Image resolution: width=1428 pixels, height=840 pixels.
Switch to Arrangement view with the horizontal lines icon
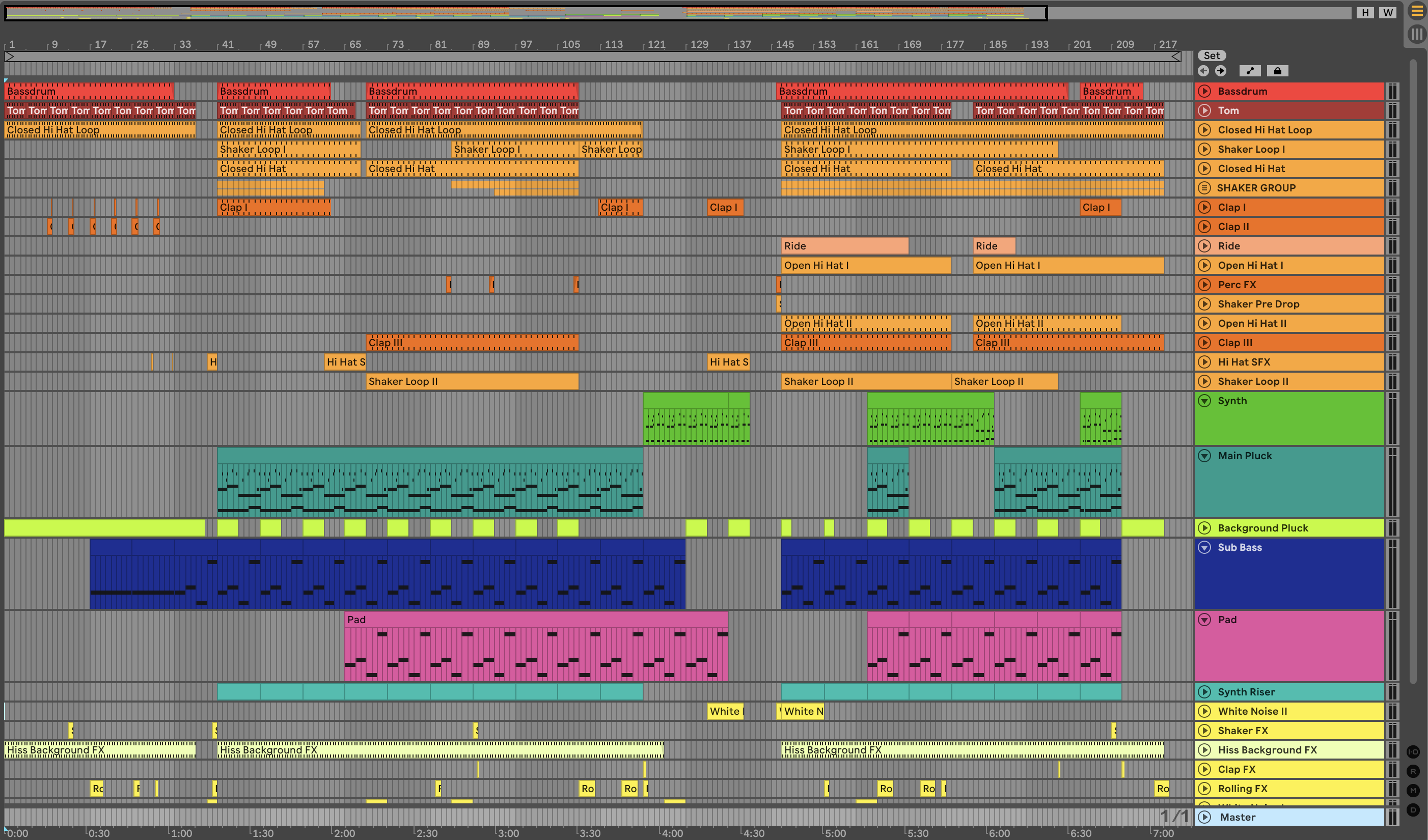1417,12
